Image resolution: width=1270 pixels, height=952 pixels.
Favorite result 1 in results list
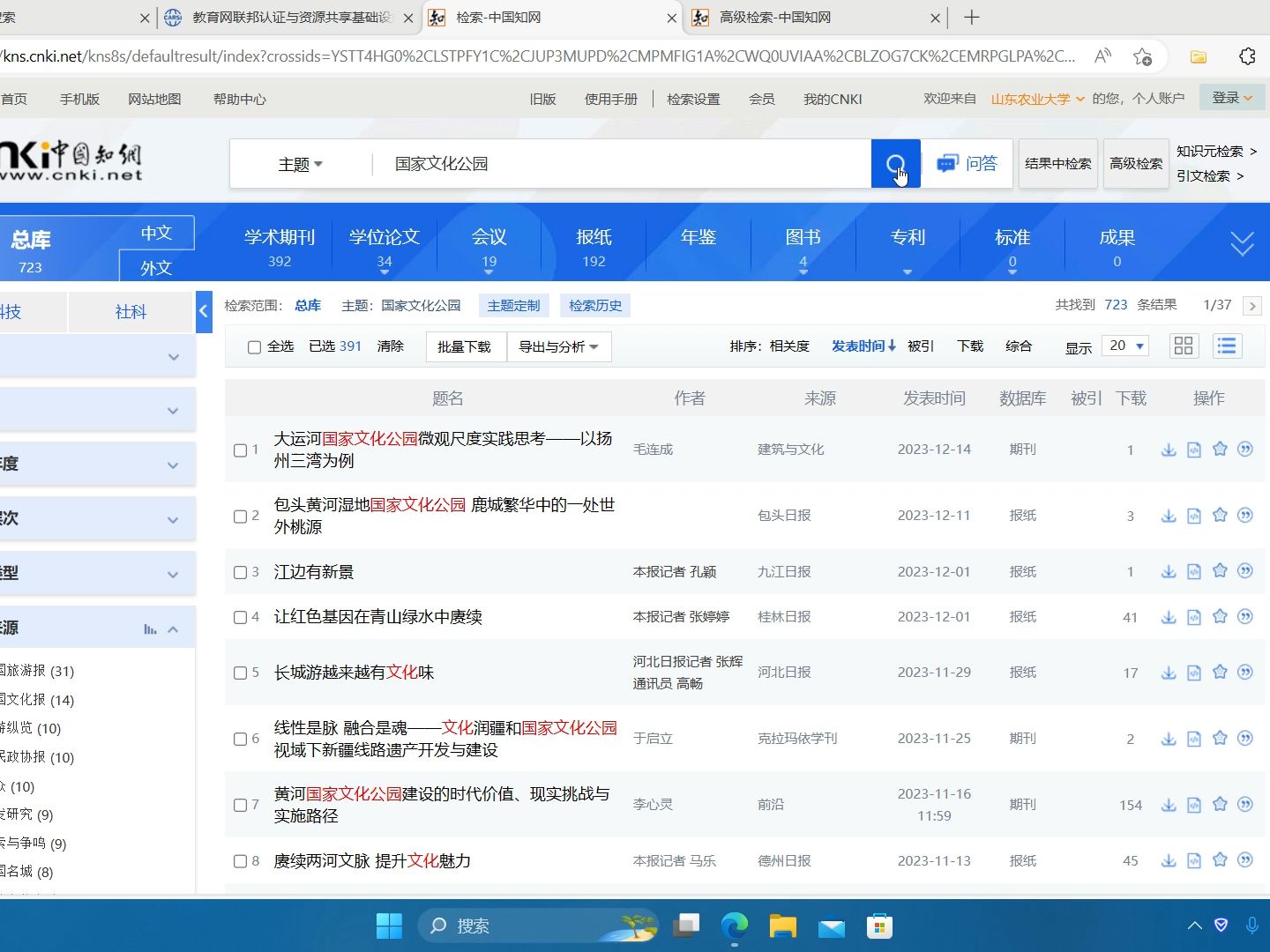pos(1220,450)
